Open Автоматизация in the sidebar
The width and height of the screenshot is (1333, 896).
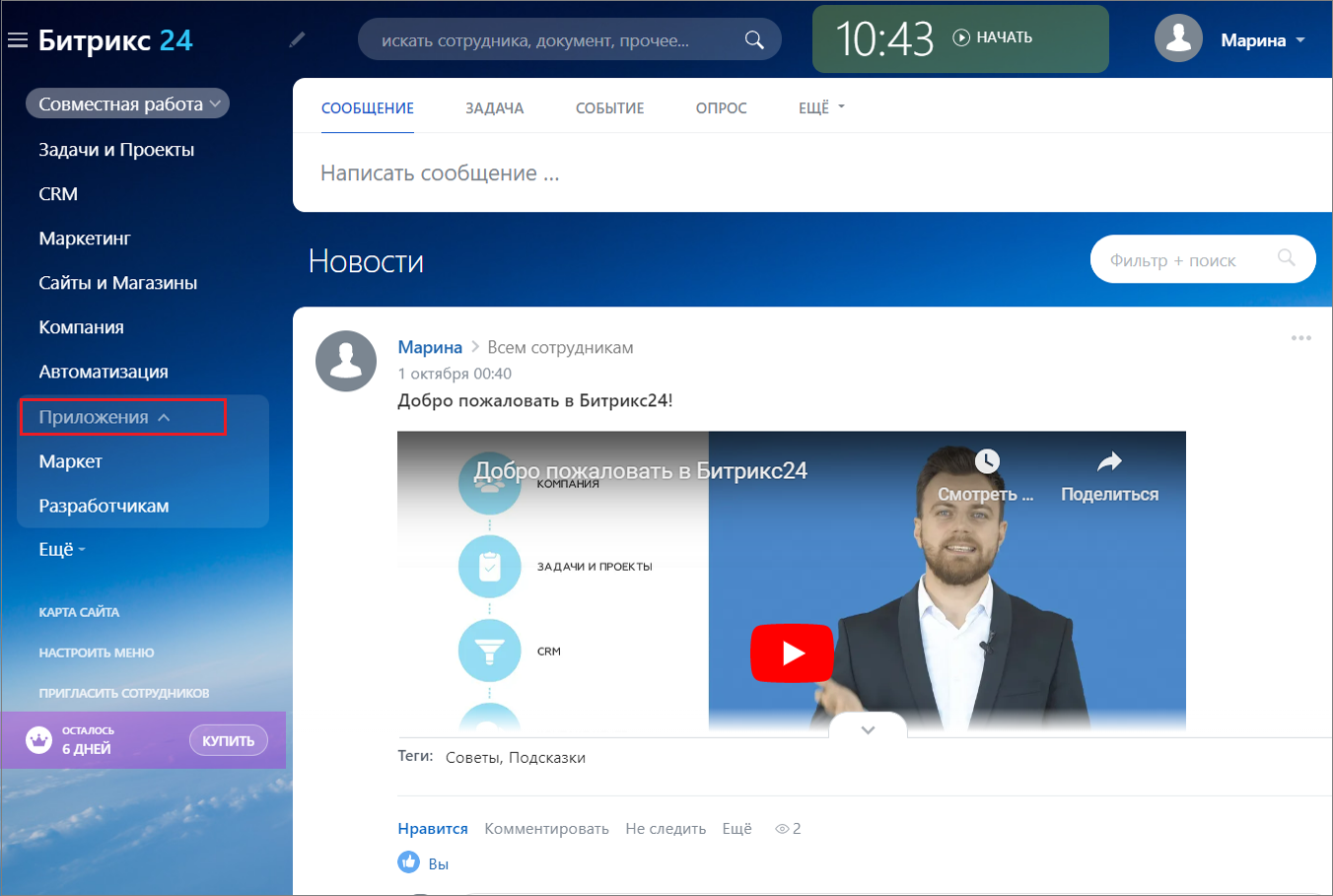point(104,372)
